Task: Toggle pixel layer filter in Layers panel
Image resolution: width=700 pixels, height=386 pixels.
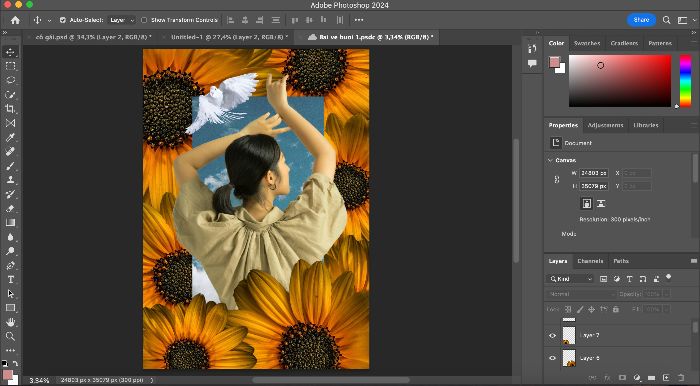Action: coord(604,279)
